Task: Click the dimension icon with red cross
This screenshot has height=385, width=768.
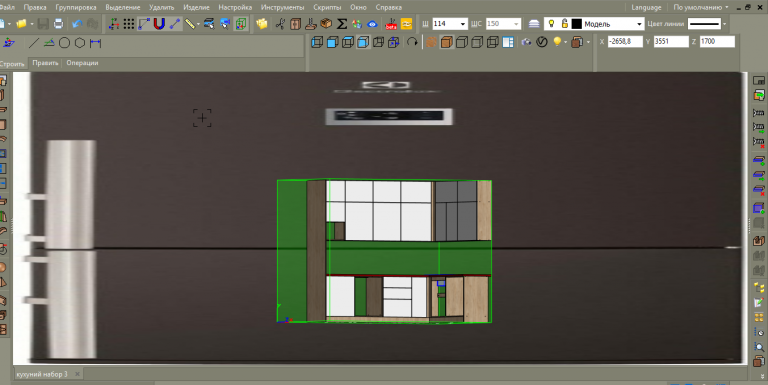Action: pos(759,142)
